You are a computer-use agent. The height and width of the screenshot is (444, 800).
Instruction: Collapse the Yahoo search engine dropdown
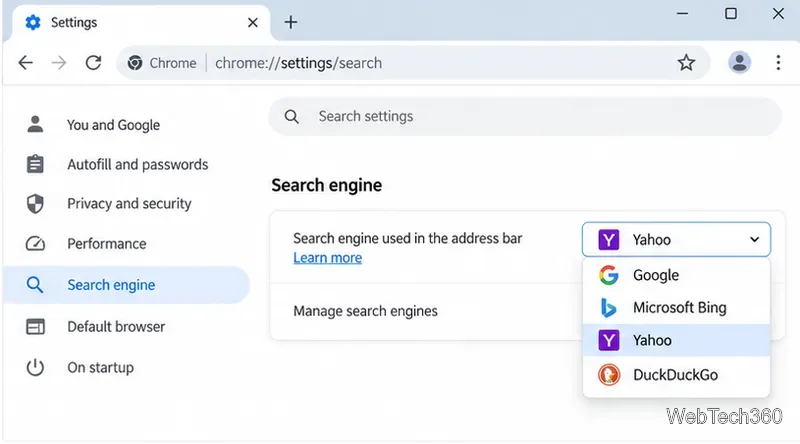[x=676, y=239]
